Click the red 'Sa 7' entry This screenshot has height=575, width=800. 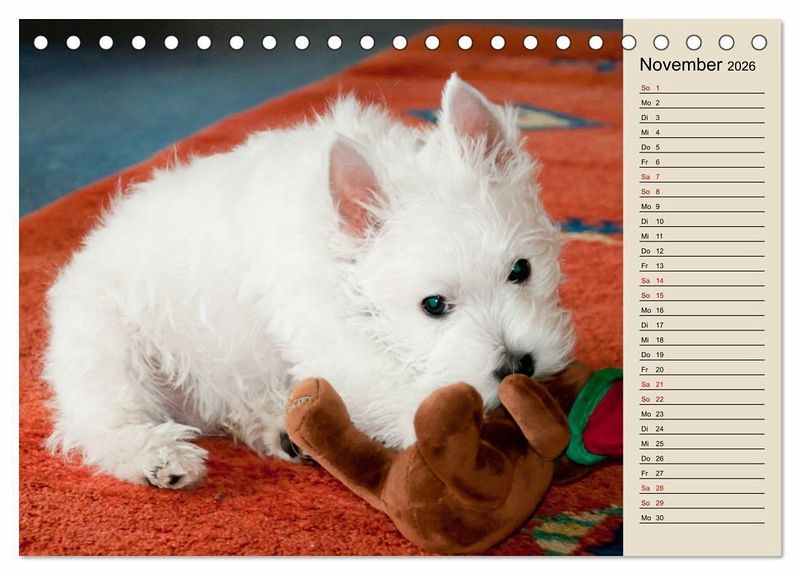pyautogui.click(x=702, y=177)
